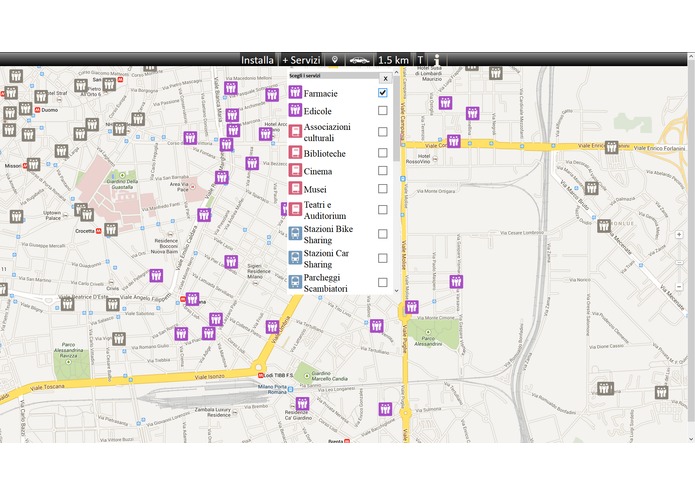Image resolution: width=695 pixels, height=494 pixels.
Task: Click the red Associazioni culturali icon
Action: (x=295, y=131)
